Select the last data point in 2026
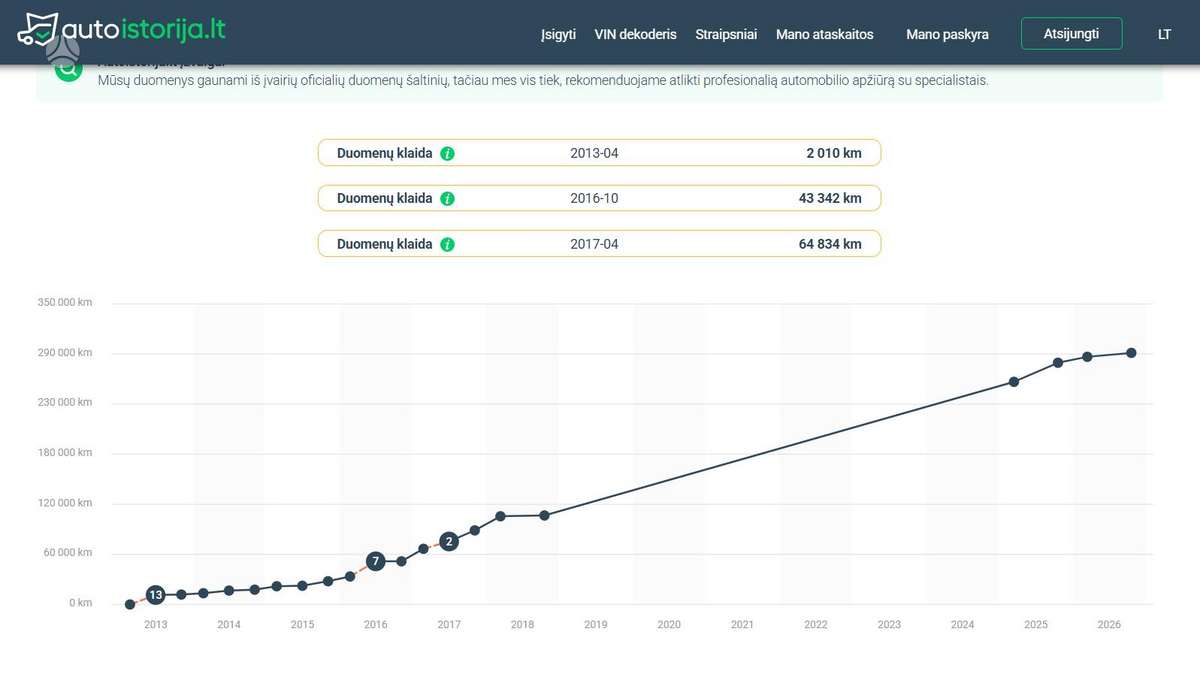The image size is (1200, 677). [x=1131, y=352]
